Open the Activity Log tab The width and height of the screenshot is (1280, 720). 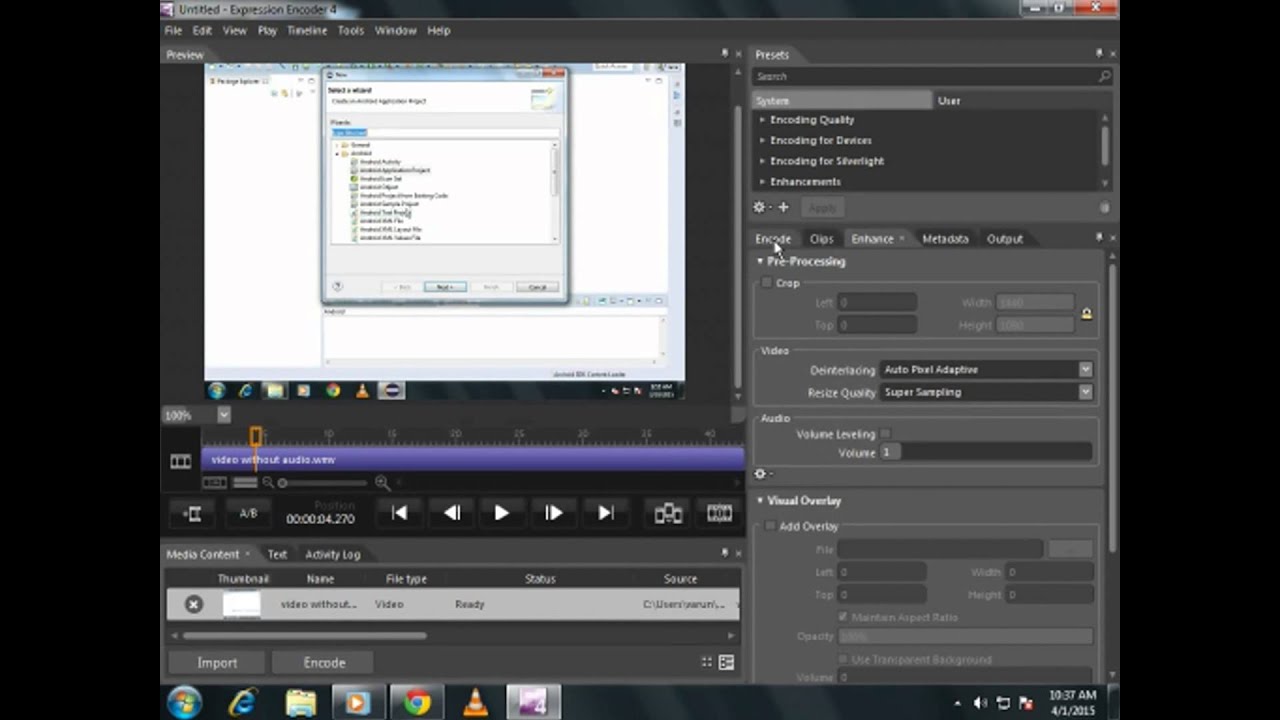coord(333,554)
